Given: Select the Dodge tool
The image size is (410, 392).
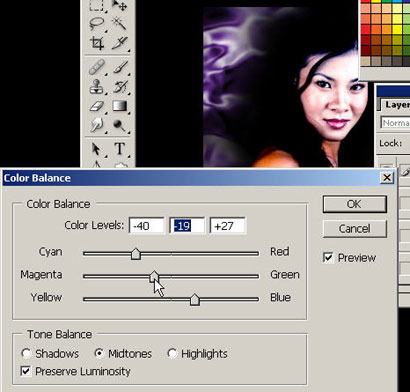Looking at the screenshot, I should 120,126.
